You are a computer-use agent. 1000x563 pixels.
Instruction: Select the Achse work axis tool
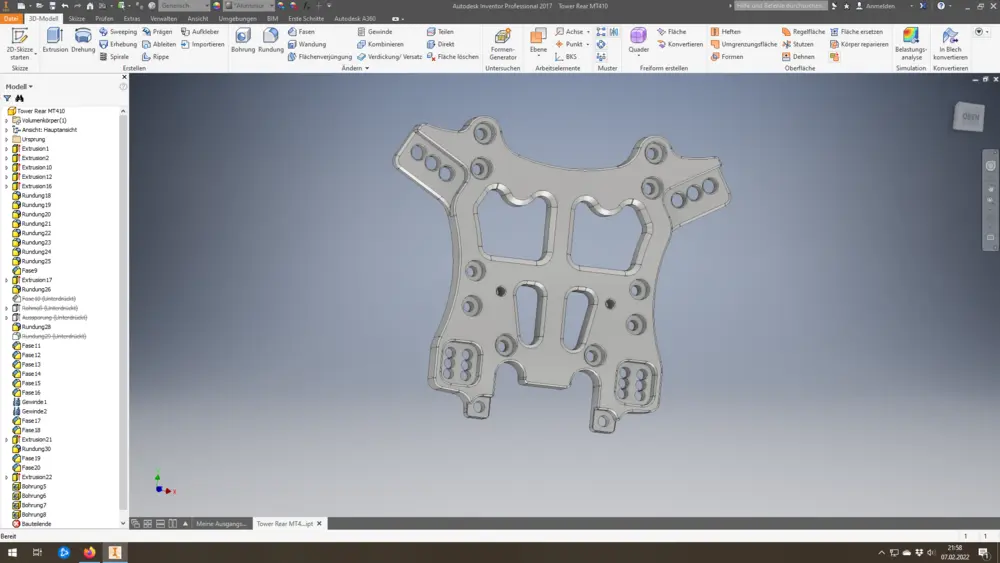(x=569, y=31)
